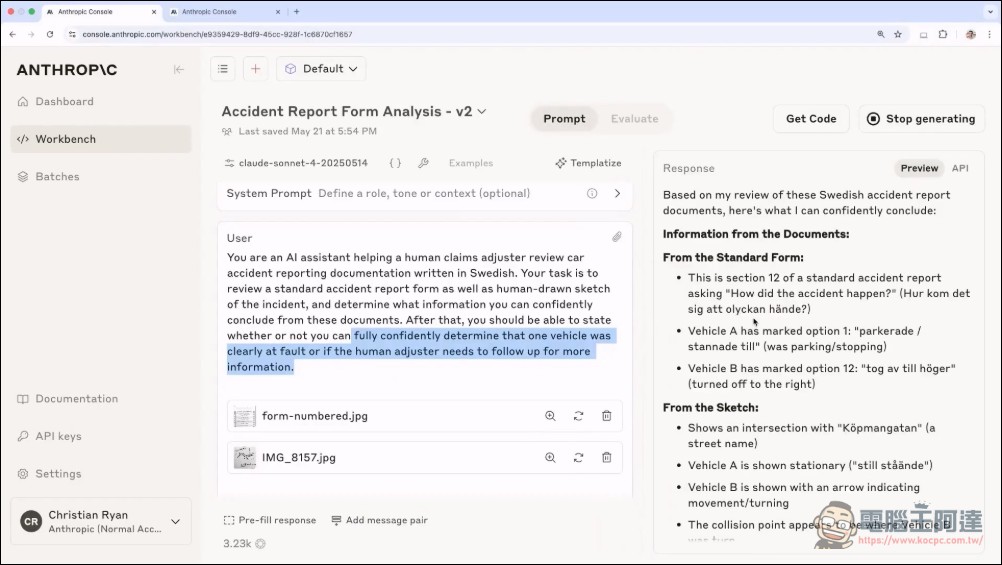Replace IMG_8157.jpg with the refresh icon
This screenshot has height=565, width=1002.
[578, 458]
